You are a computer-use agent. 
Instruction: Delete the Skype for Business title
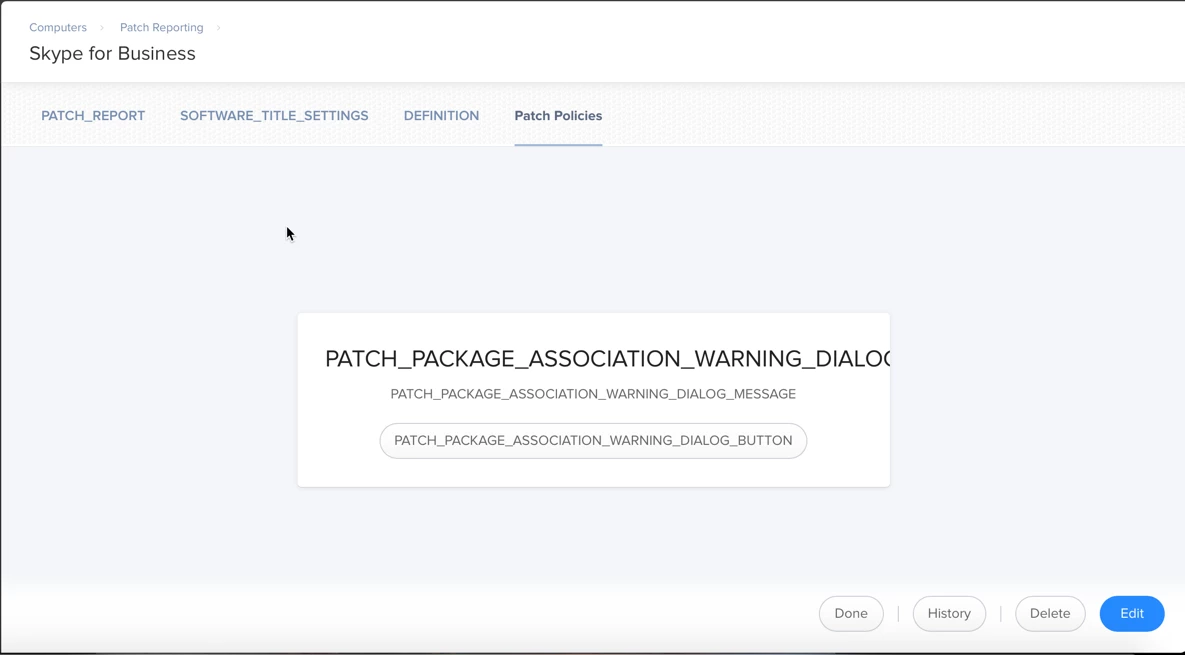point(1050,613)
